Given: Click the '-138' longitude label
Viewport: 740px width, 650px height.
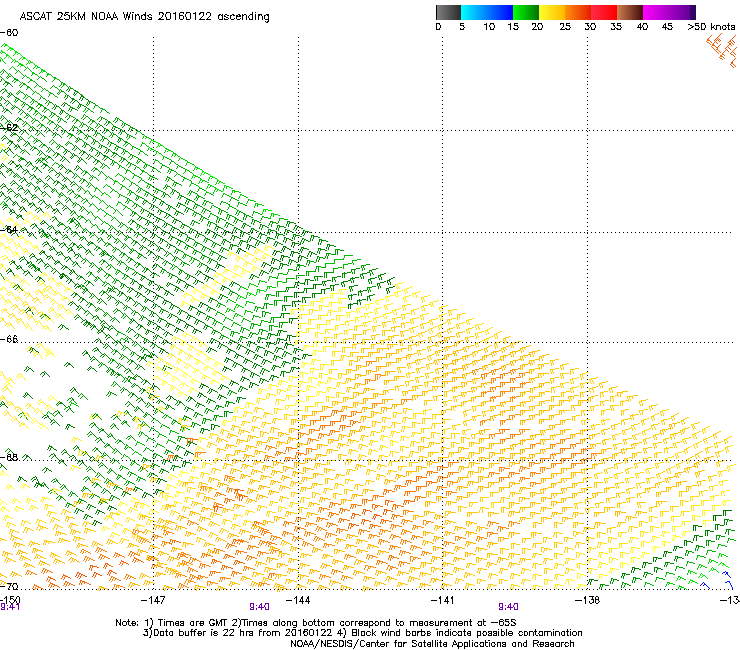Looking at the screenshot, I should tap(588, 600).
